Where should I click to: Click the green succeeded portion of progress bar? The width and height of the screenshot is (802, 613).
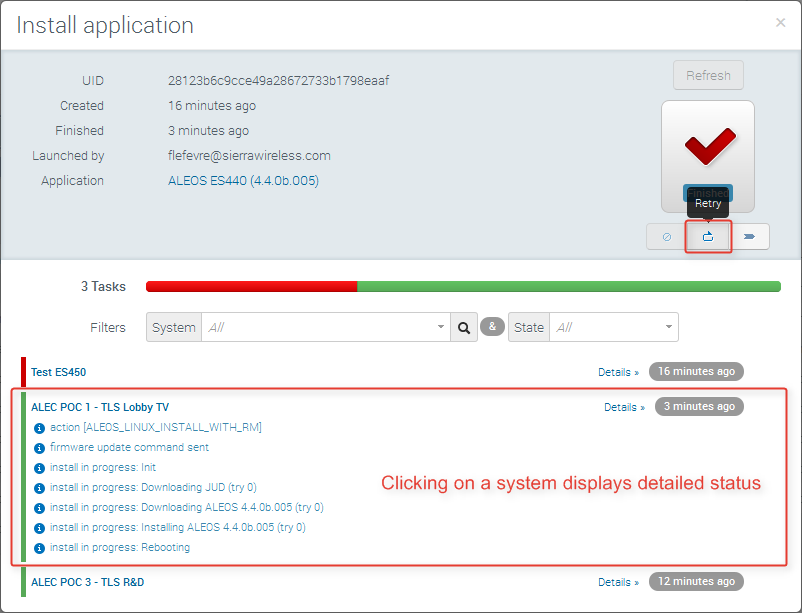(x=568, y=287)
